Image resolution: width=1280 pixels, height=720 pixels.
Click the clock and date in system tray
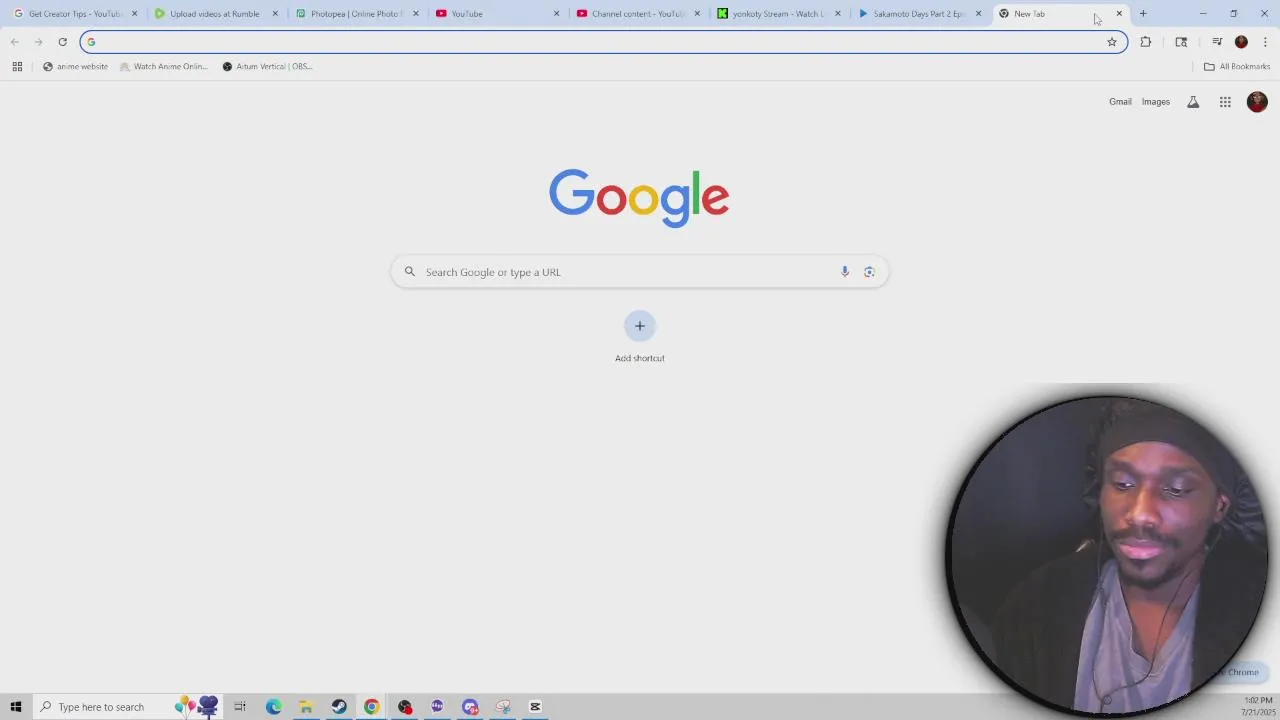[x=1257, y=706]
